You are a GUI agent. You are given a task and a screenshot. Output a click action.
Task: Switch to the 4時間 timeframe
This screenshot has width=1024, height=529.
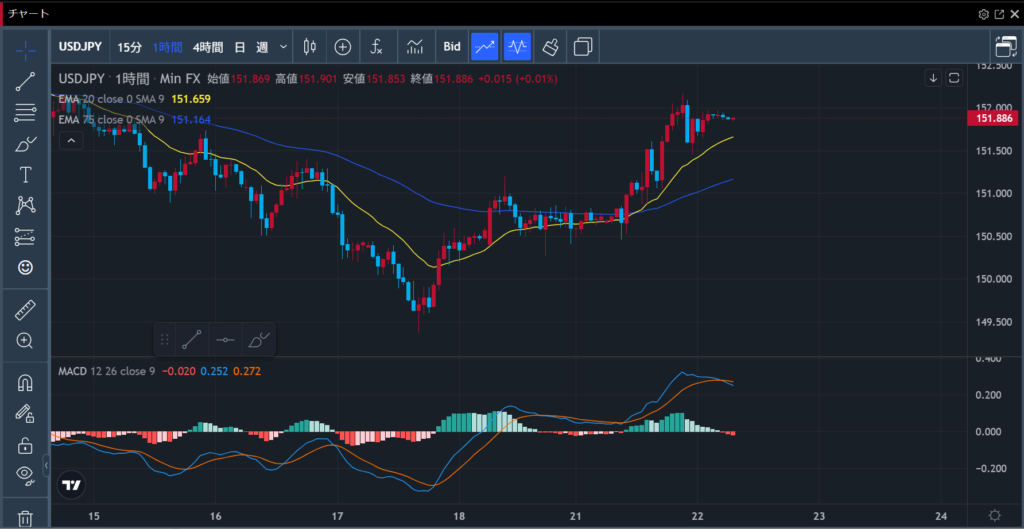208,47
